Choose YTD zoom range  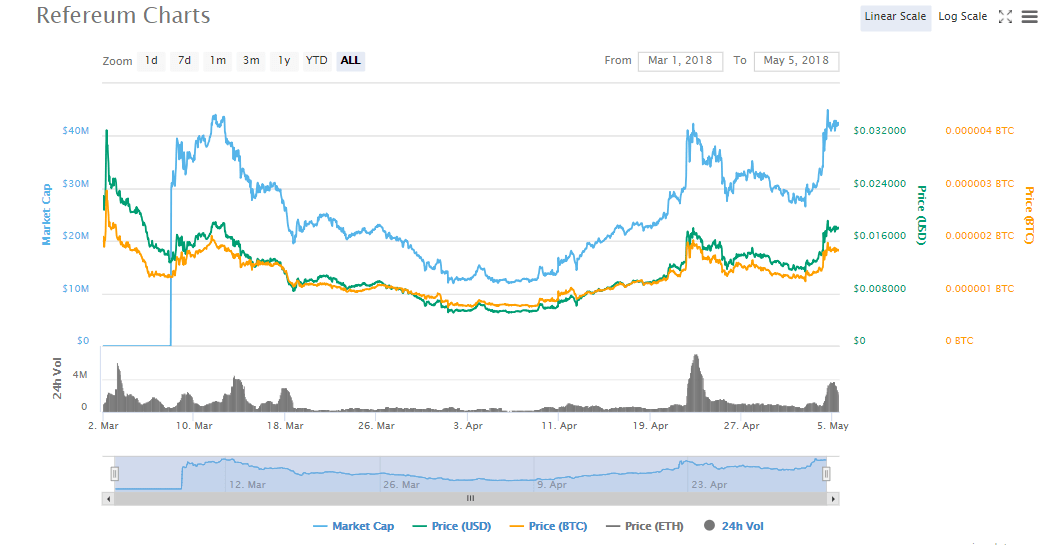[316, 61]
